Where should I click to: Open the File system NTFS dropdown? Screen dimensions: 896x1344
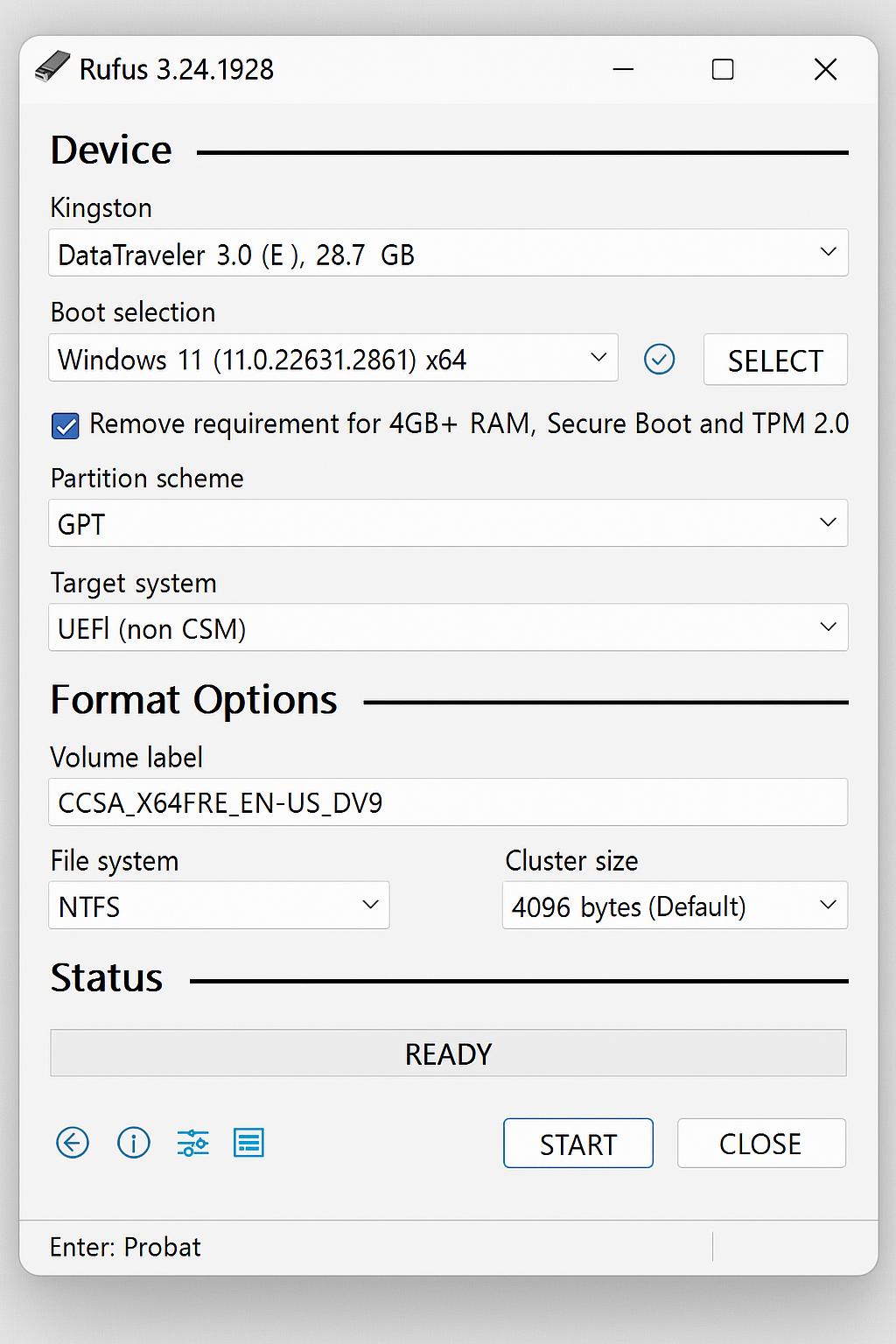[219, 906]
